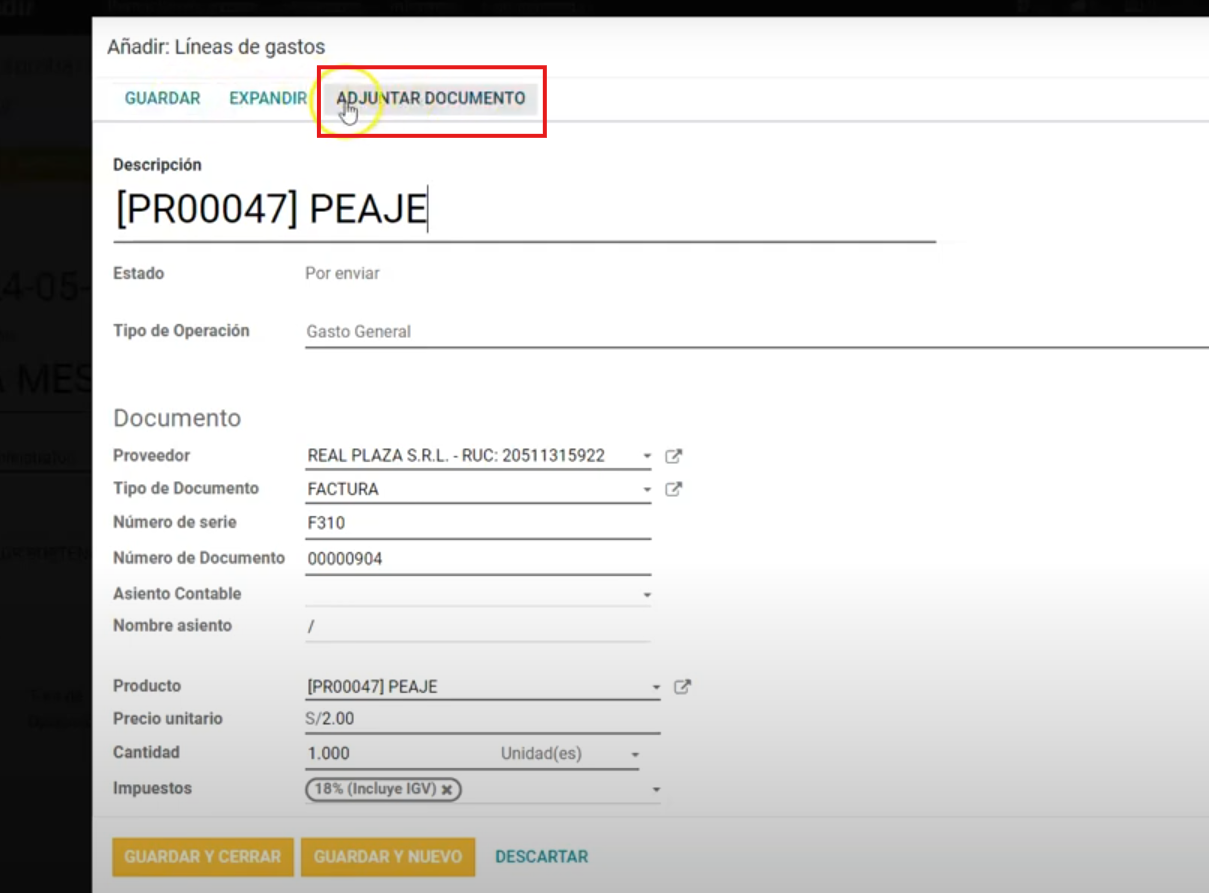
Task: Remove the 18% (Incluye IGV) tax tag
Action: click(447, 789)
